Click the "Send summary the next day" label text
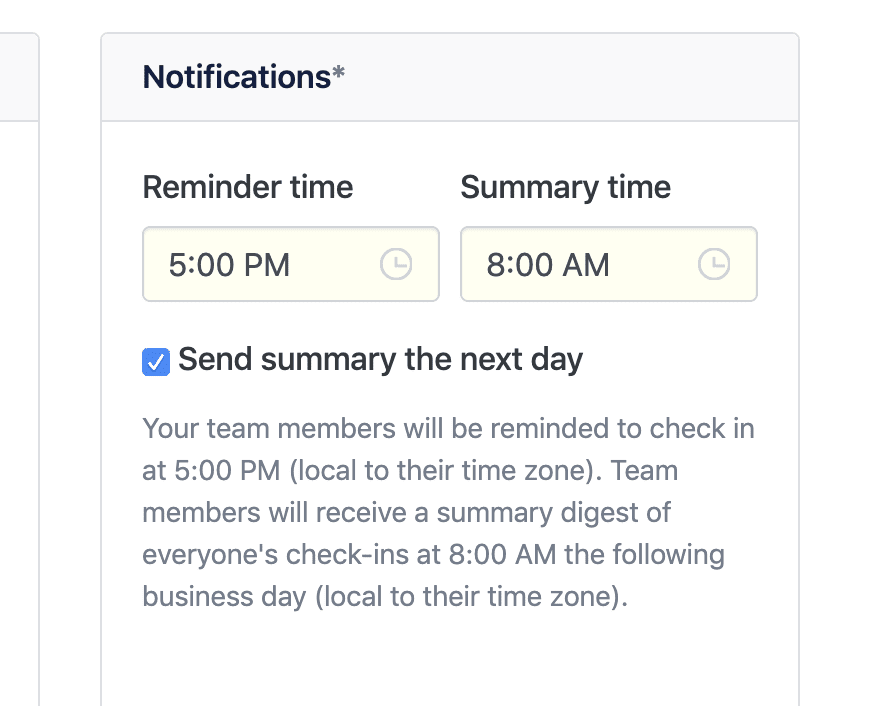The image size is (878, 706). pos(380,360)
